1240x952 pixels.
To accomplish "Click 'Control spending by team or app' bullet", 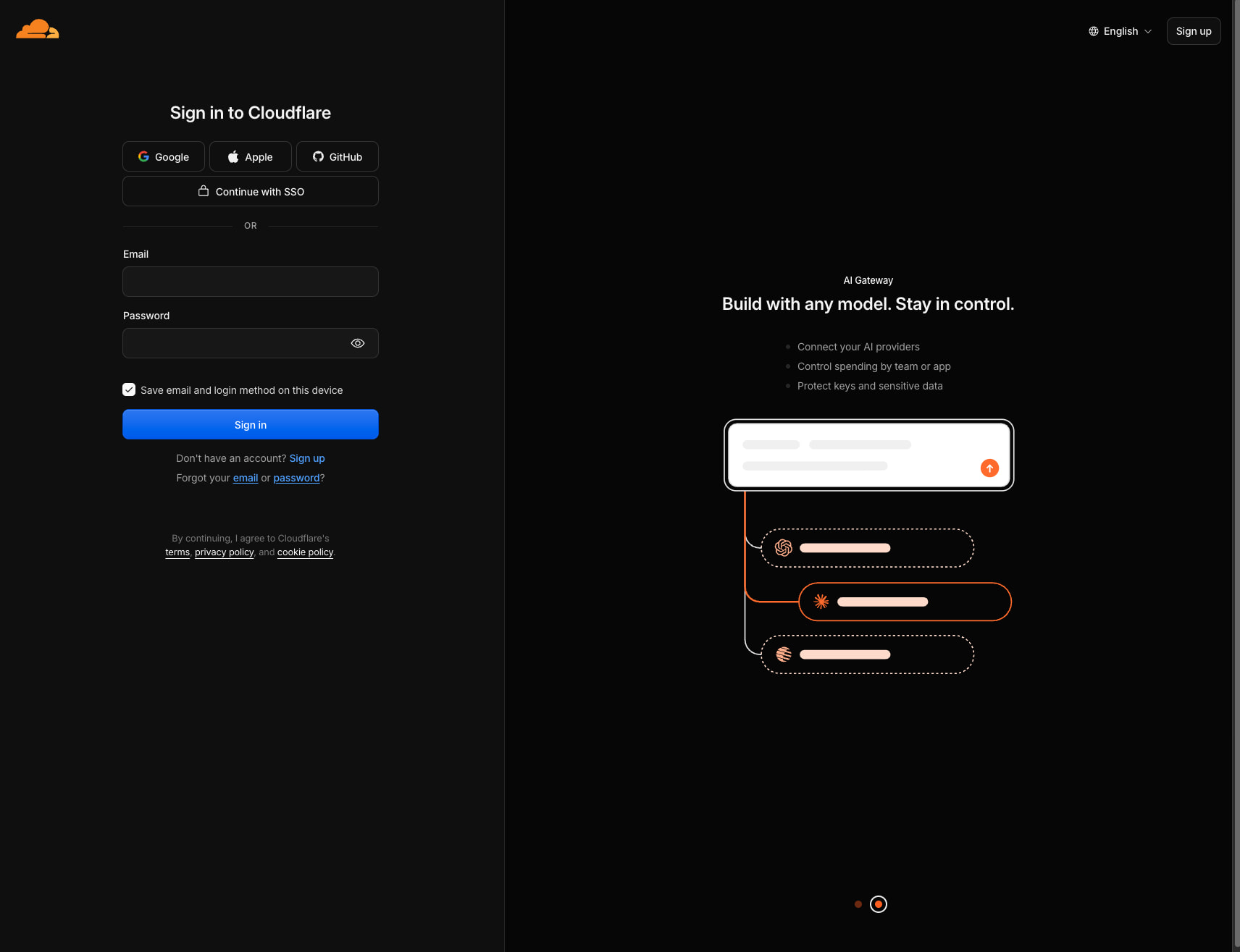I will click(x=874, y=366).
